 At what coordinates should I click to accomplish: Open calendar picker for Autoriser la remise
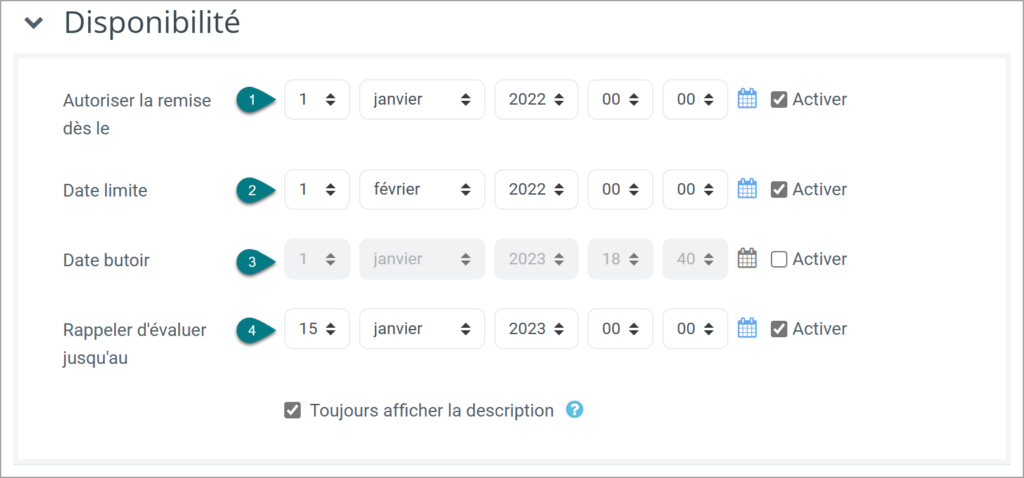click(747, 99)
